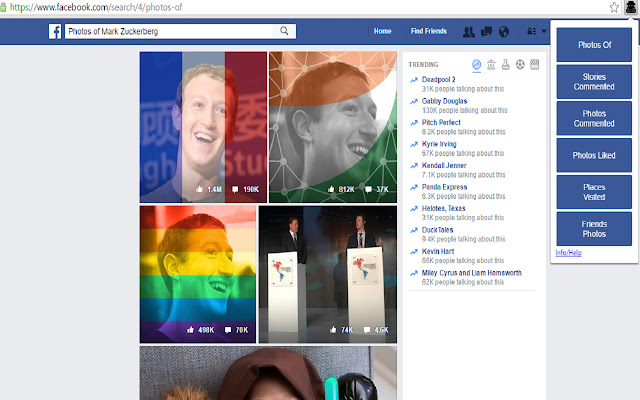Select the politics trending icon
640x400 pixels.
(491, 64)
